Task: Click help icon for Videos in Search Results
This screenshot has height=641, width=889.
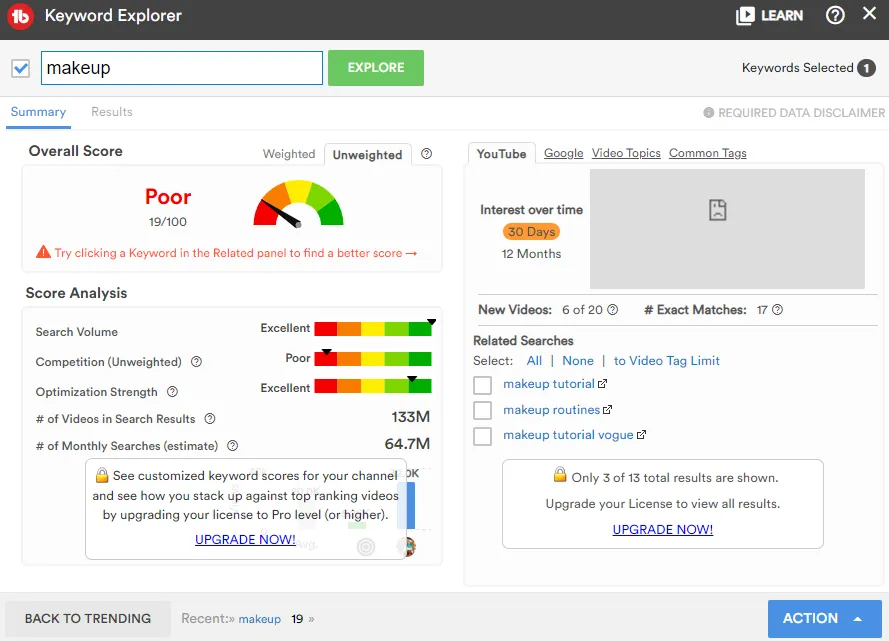Action: coord(210,419)
